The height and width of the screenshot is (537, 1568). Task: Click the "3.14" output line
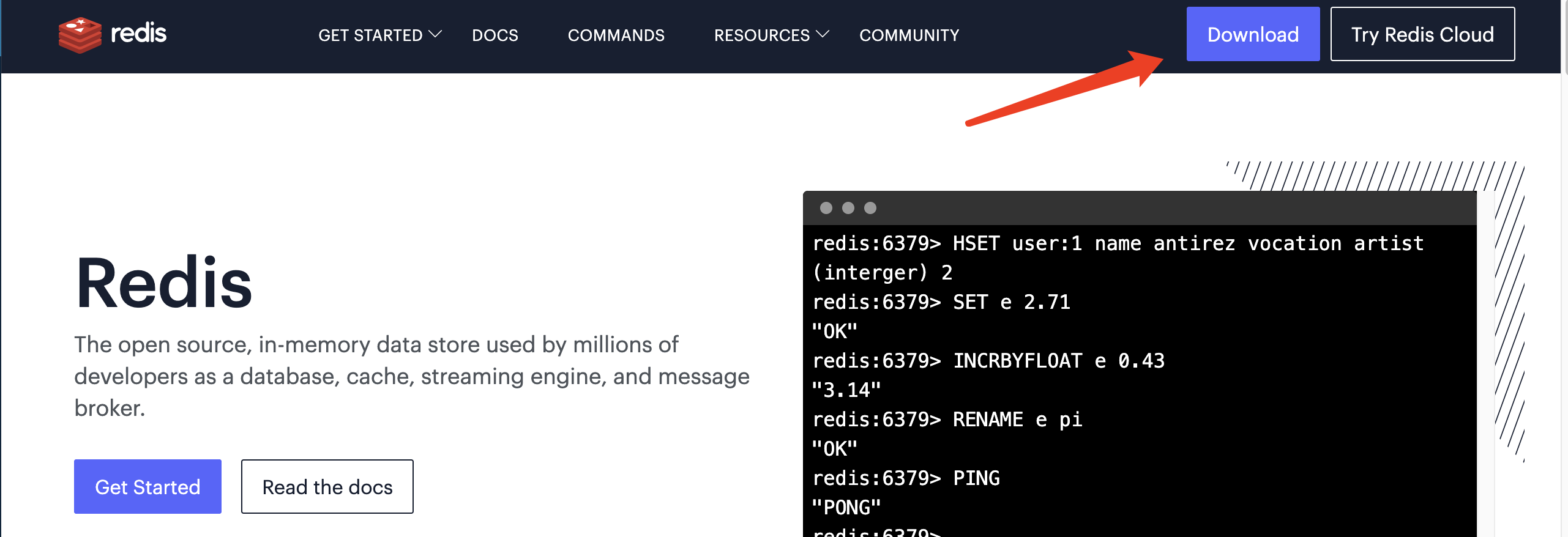coord(846,390)
